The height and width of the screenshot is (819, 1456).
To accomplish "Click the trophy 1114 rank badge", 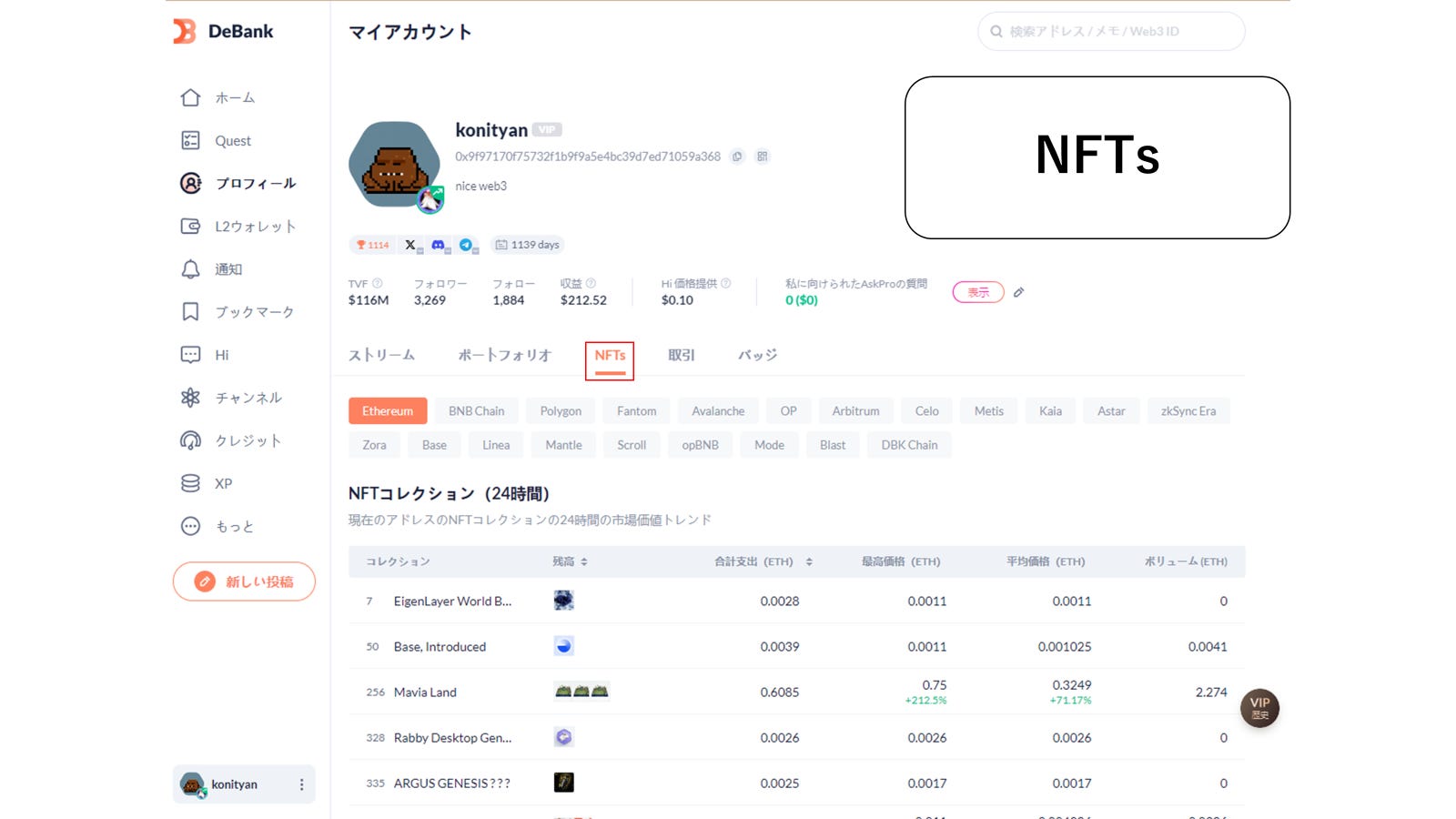I will tap(373, 245).
